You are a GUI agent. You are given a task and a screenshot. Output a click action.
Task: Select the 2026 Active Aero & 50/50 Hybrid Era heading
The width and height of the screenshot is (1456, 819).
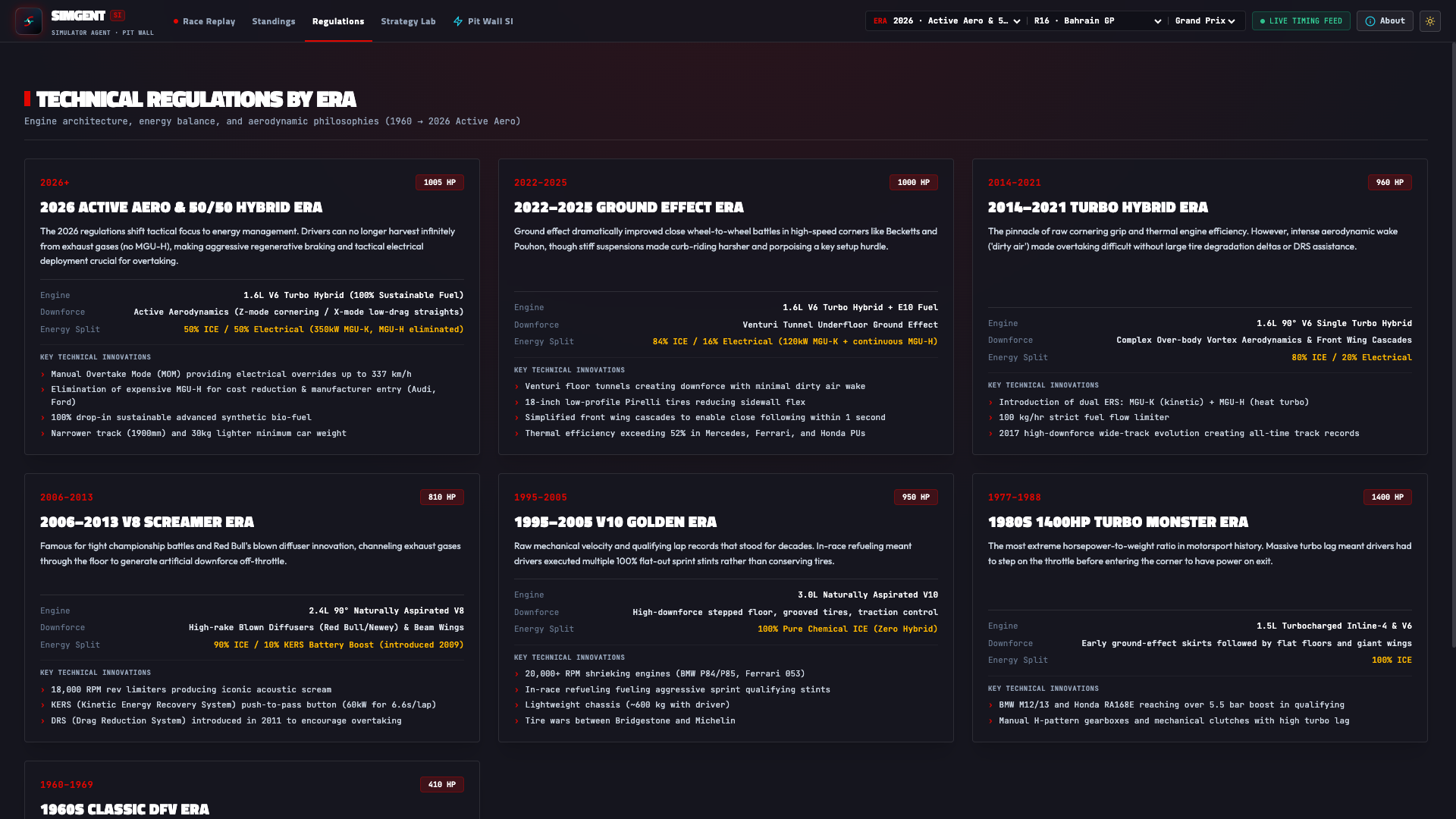pos(181,207)
